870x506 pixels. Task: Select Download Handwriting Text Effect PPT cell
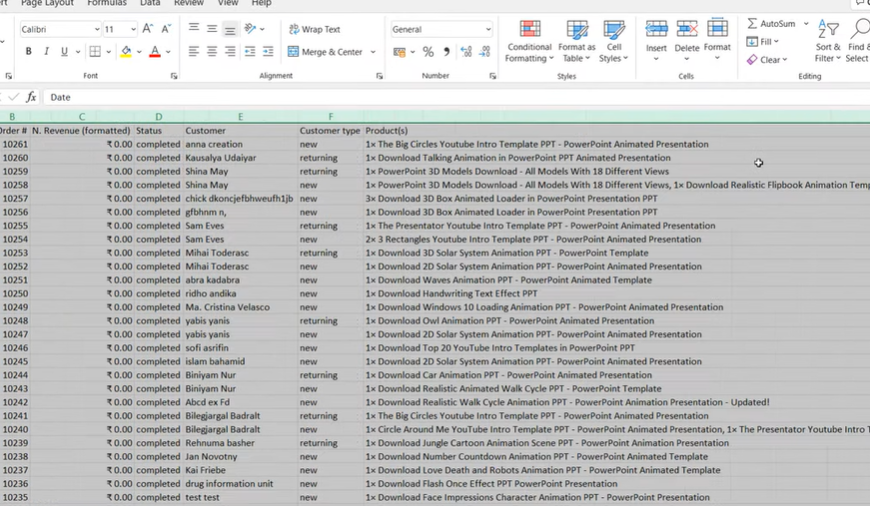(451, 294)
